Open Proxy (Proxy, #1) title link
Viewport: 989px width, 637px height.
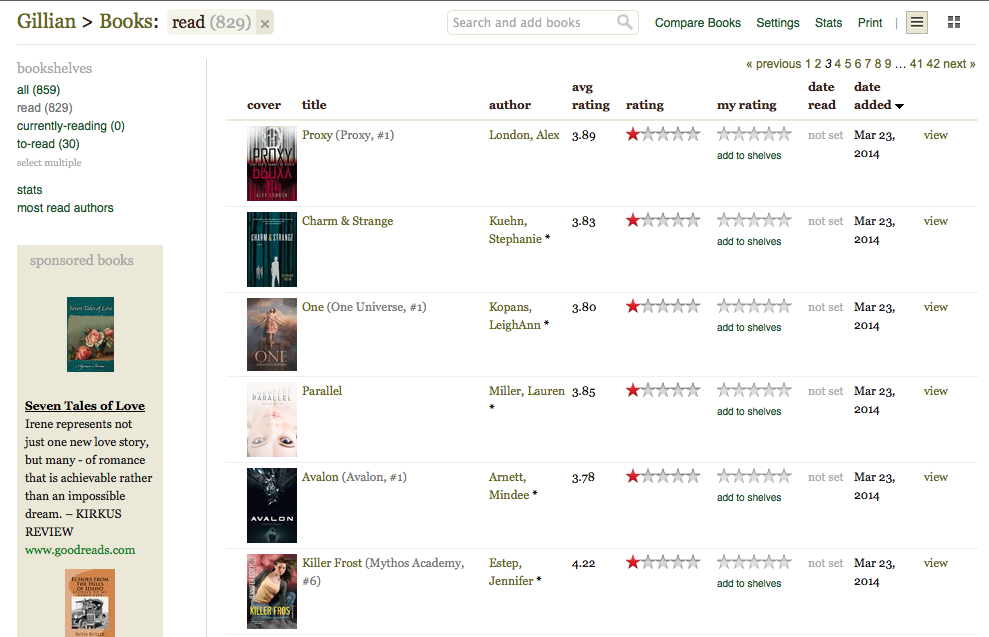[x=348, y=135]
